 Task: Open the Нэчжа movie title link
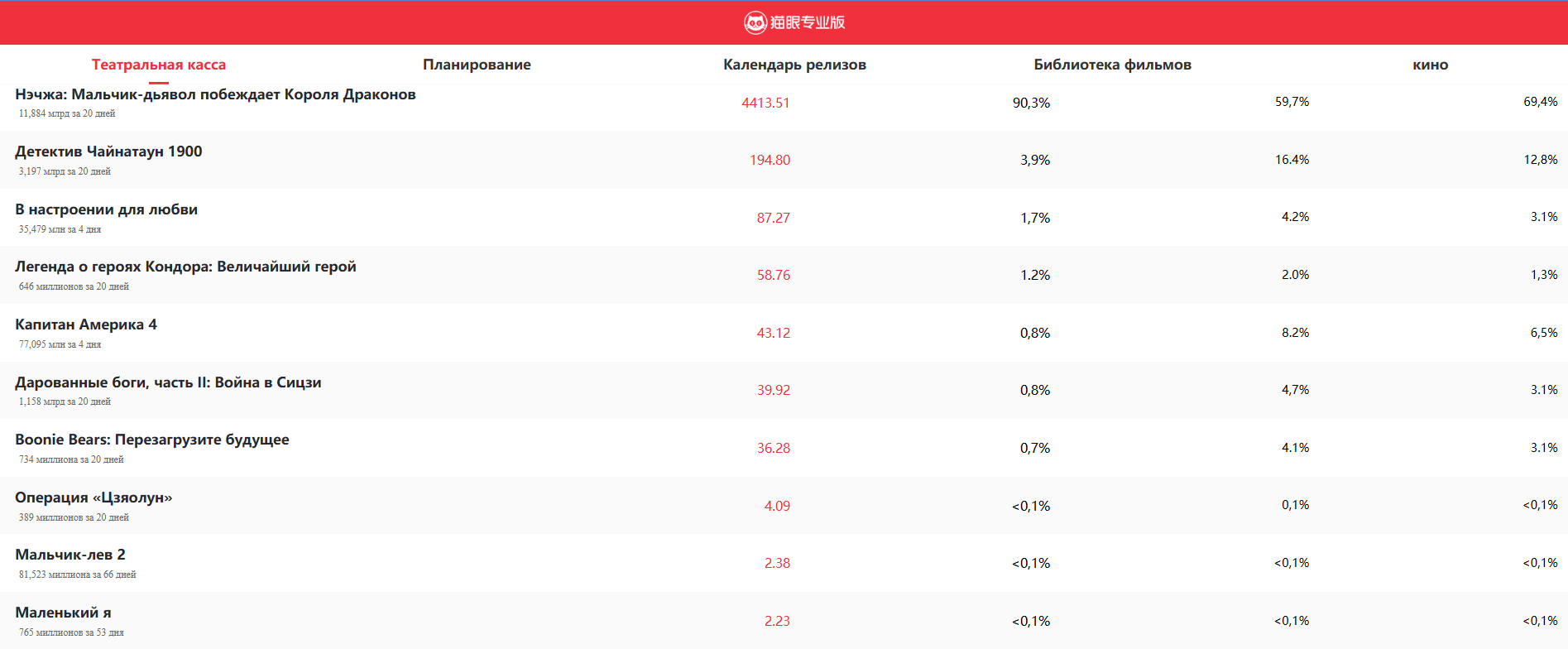pos(215,94)
